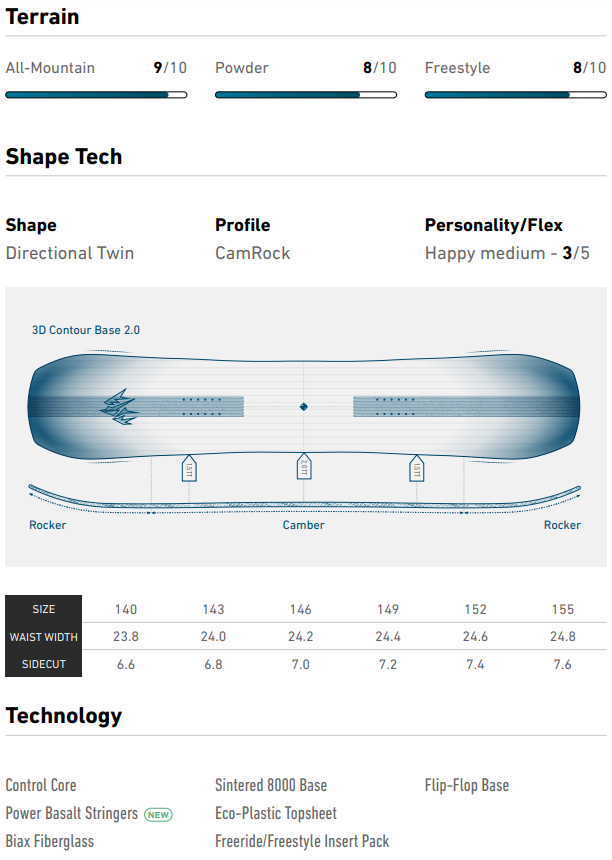The image size is (612, 860).
Task: Click the All-Mountain rating bar
Action: coord(96,95)
